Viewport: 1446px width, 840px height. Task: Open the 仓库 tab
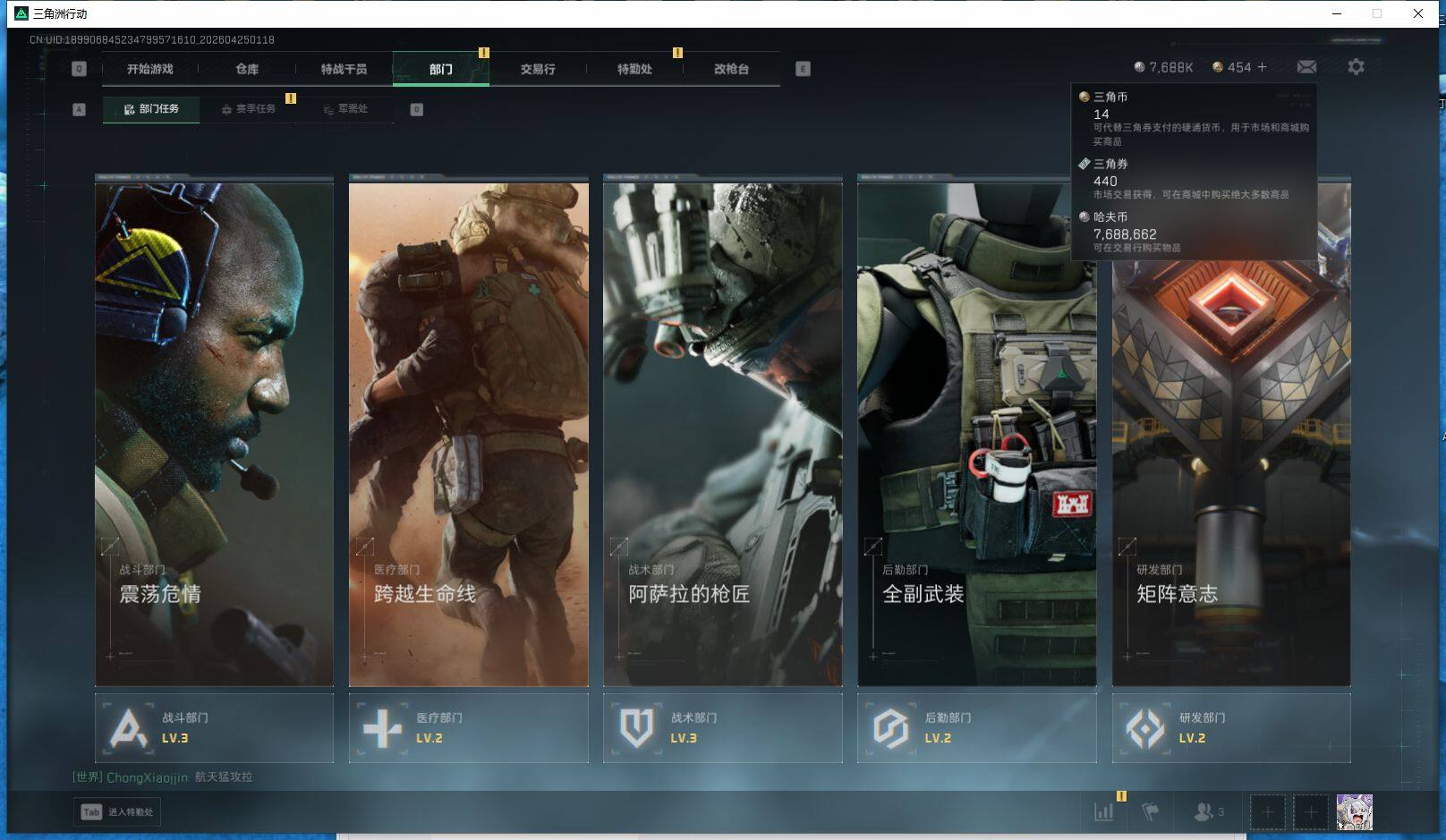[x=247, y=69]
